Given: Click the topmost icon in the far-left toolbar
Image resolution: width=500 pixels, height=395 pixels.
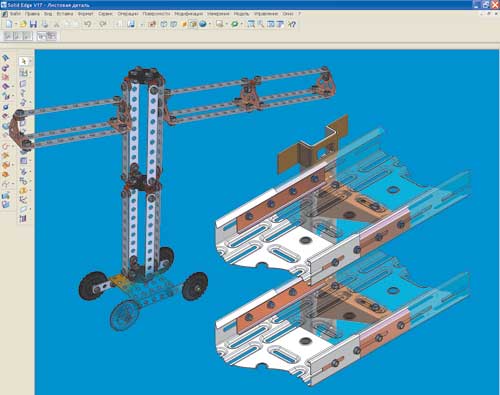Looking at the screenshot, I should (x=6, y=58).
